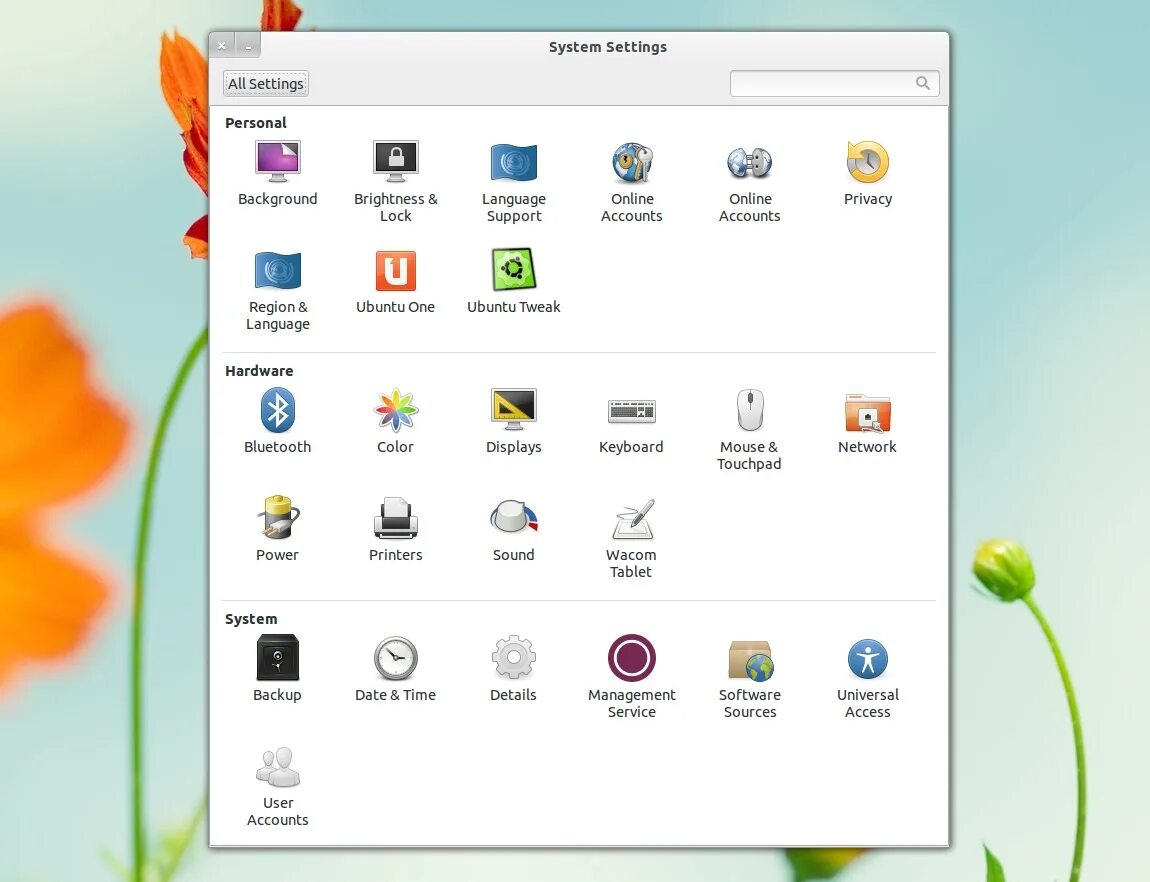Image resolution: width=1150 pixels, height=882 pixels.
Task: Click the All Settings button
Action: click(265, 84)
